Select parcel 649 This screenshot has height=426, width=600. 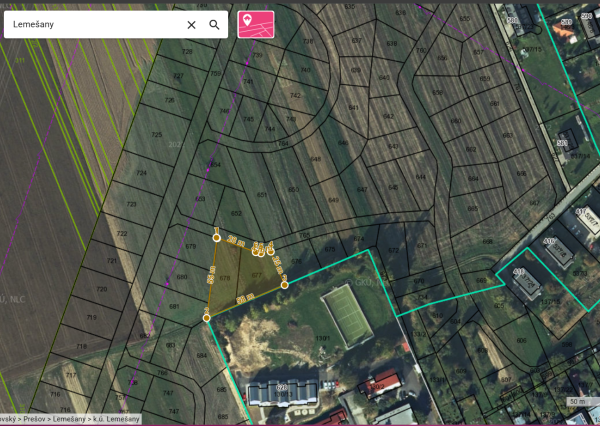point(333,200)
